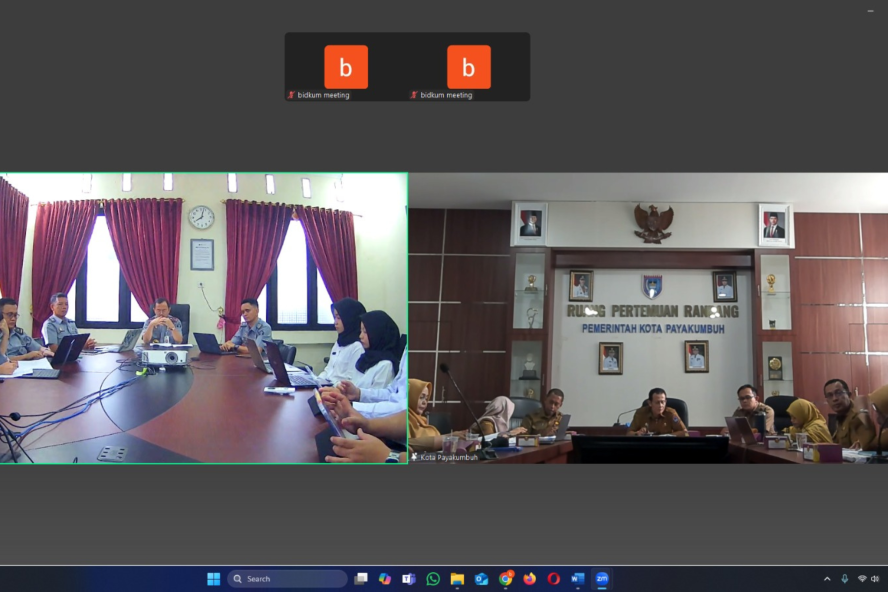Image resolution: width=888 pixels, height=592 pixels.
Task: Select the left bidkum meeting participant tile
Action: tap(346, 67)
